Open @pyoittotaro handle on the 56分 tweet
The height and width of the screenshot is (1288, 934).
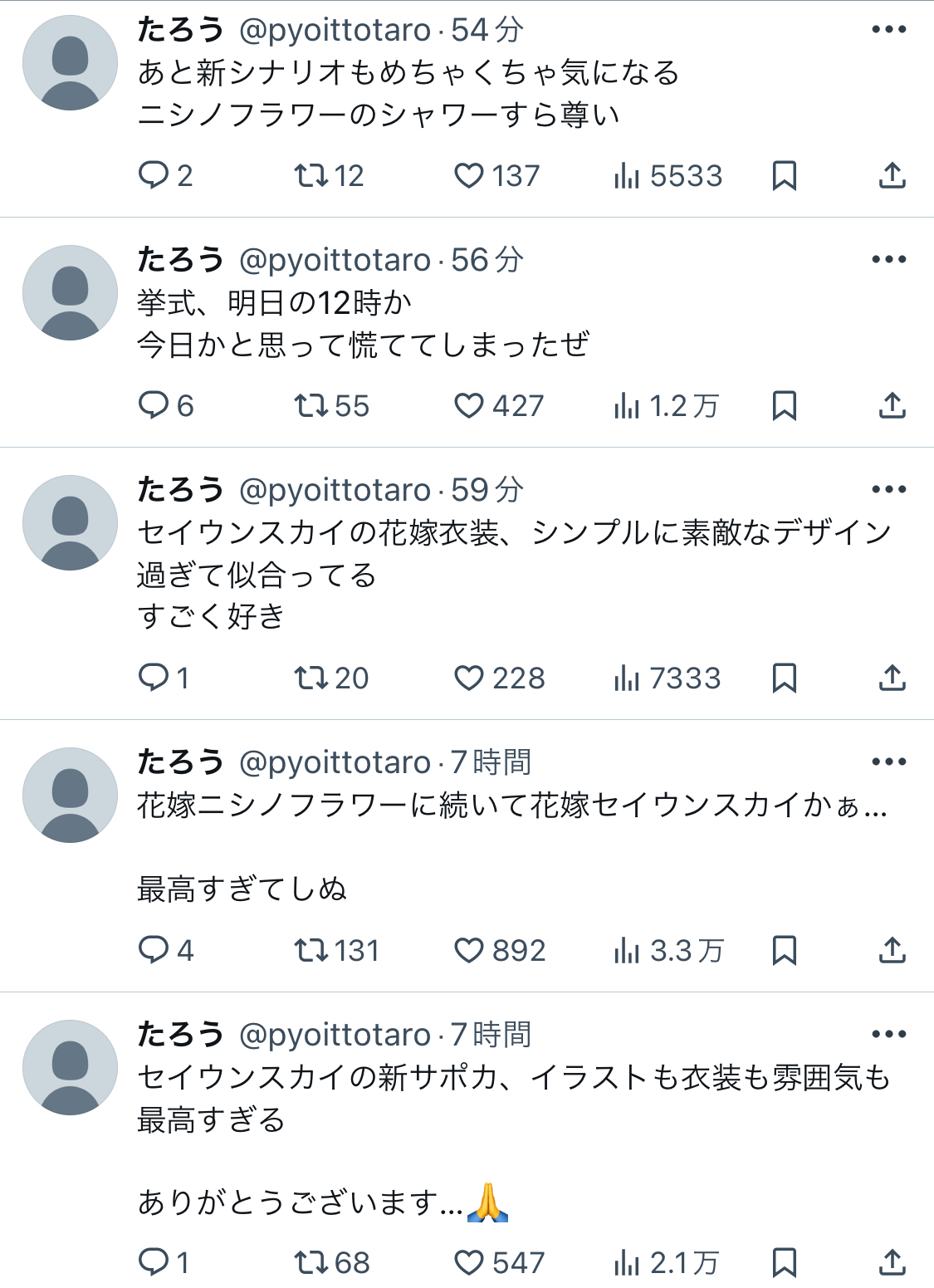pos(335,261)
